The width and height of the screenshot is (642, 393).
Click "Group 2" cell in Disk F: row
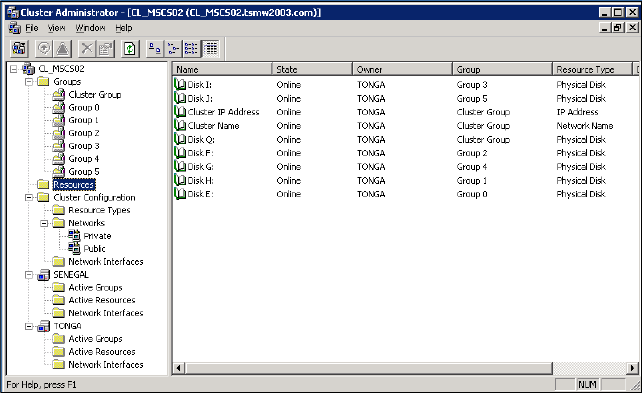pyautogui.click(x=472, y=153)
